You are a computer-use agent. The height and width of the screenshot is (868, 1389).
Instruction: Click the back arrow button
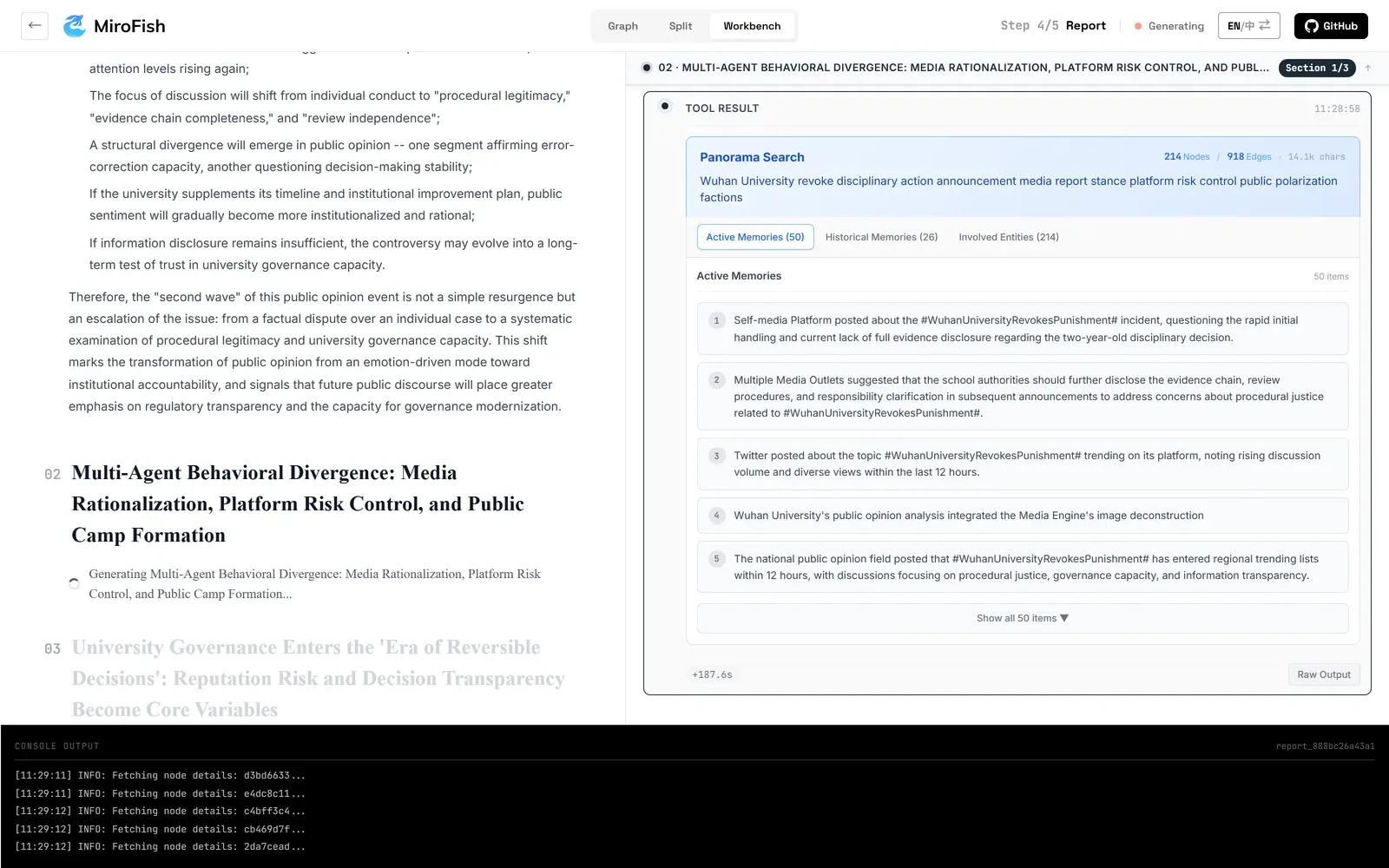click(35, 26)
